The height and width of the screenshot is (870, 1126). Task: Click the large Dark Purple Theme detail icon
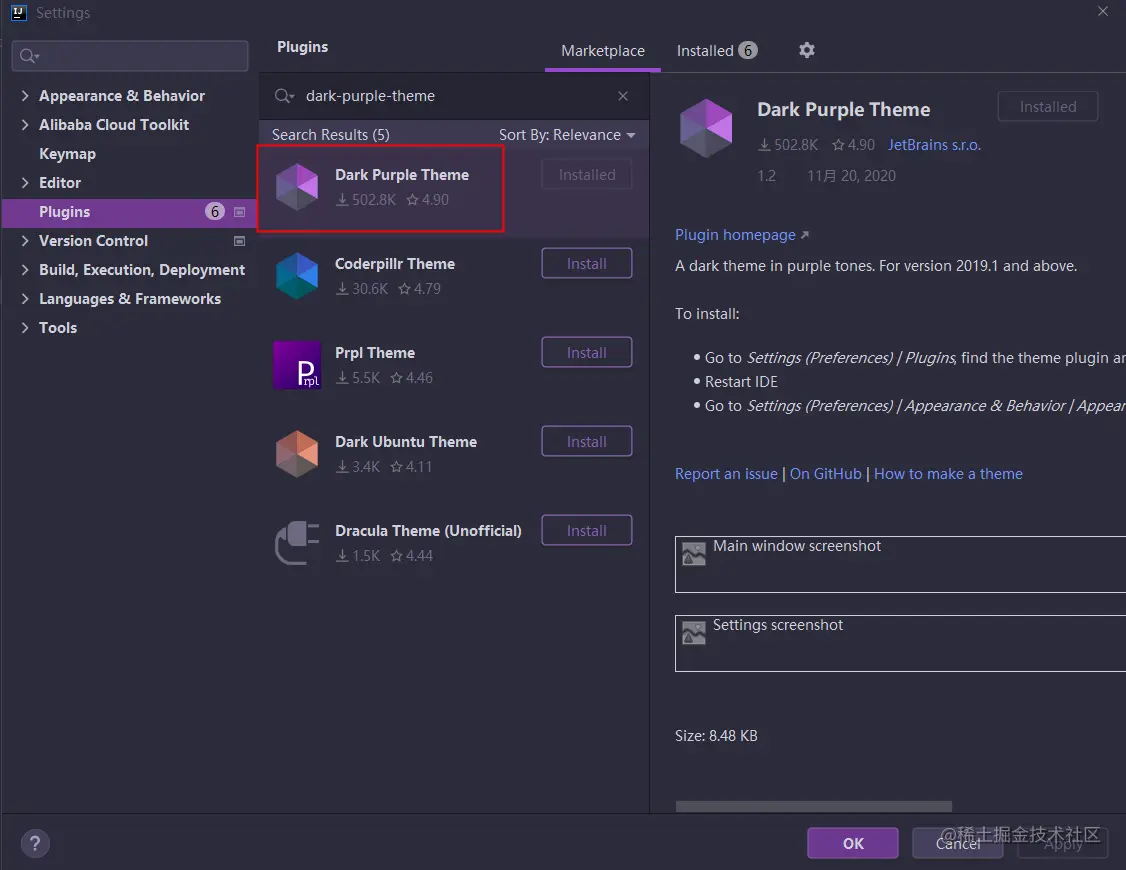(706, 128)
